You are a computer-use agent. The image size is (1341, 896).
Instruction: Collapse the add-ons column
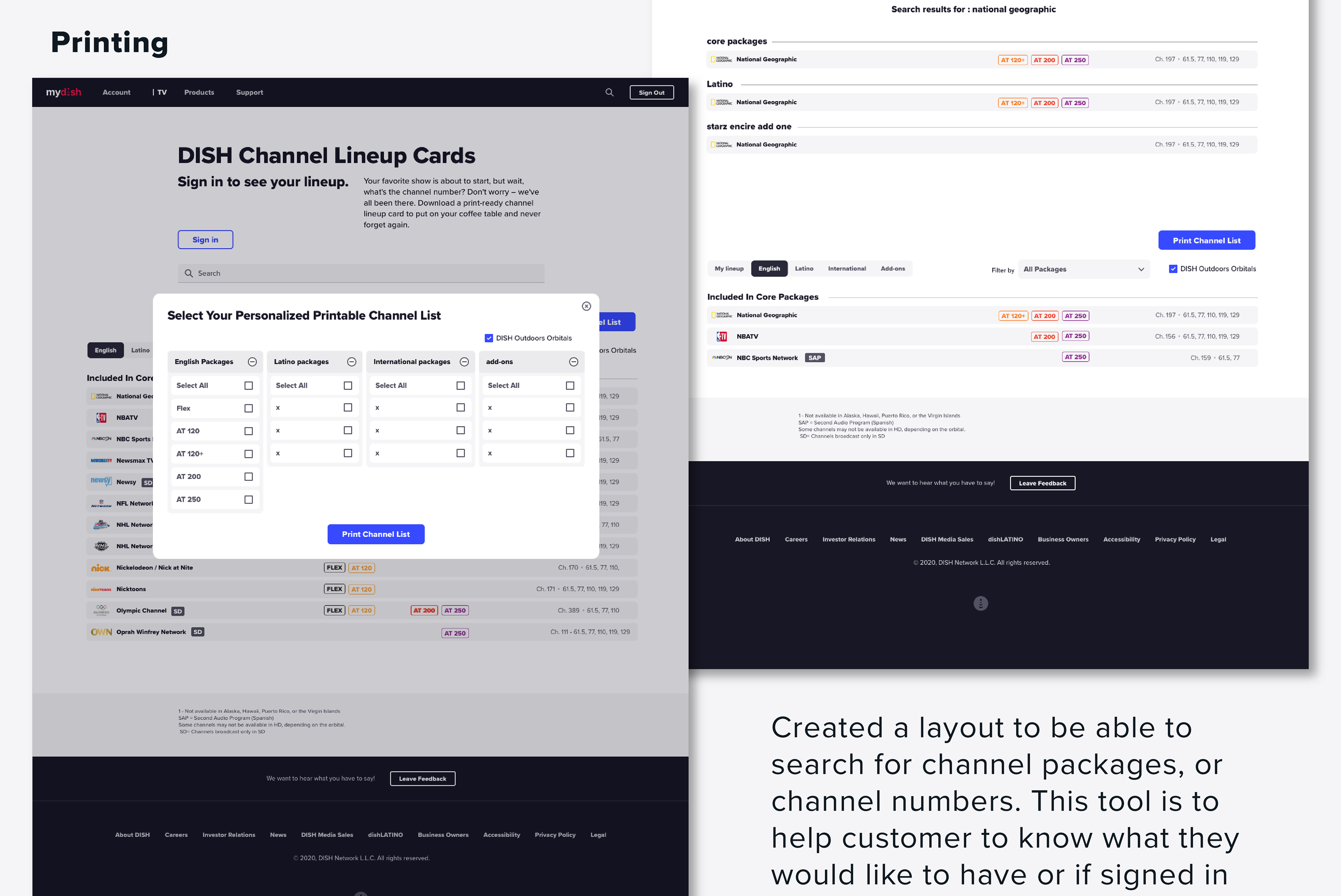574,362
